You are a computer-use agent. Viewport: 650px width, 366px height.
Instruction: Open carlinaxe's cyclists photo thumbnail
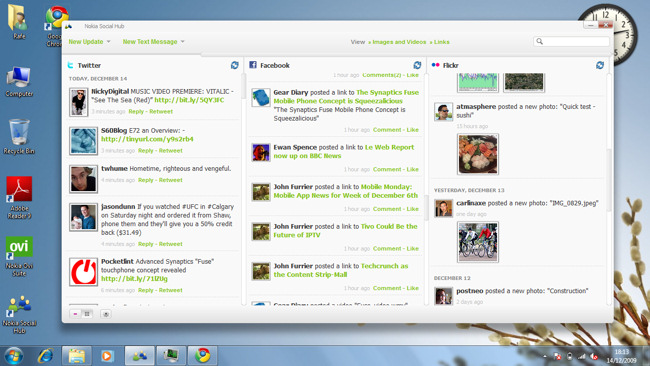478,242
